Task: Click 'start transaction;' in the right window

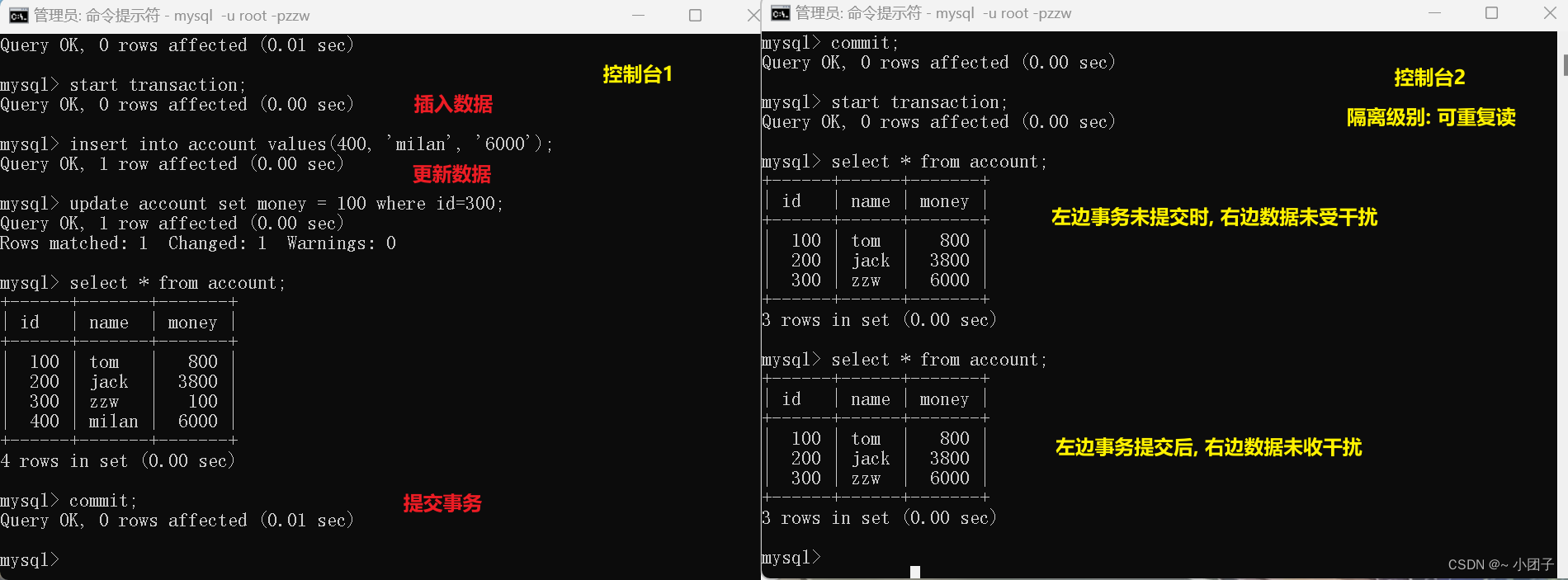Action: coord(919,102)
